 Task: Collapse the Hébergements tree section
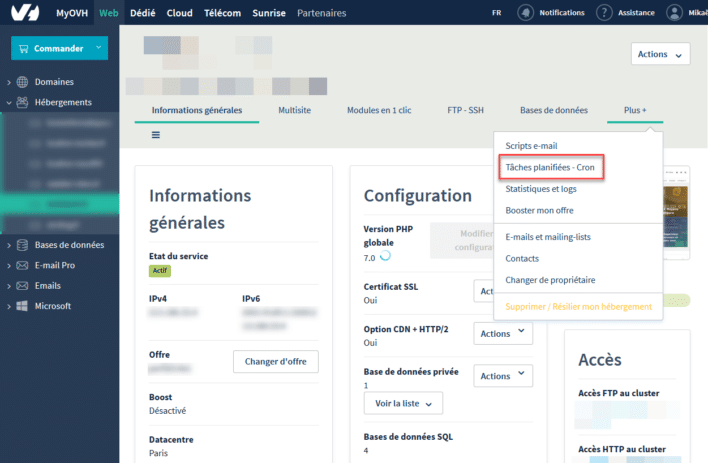click(x=9, y=102)
